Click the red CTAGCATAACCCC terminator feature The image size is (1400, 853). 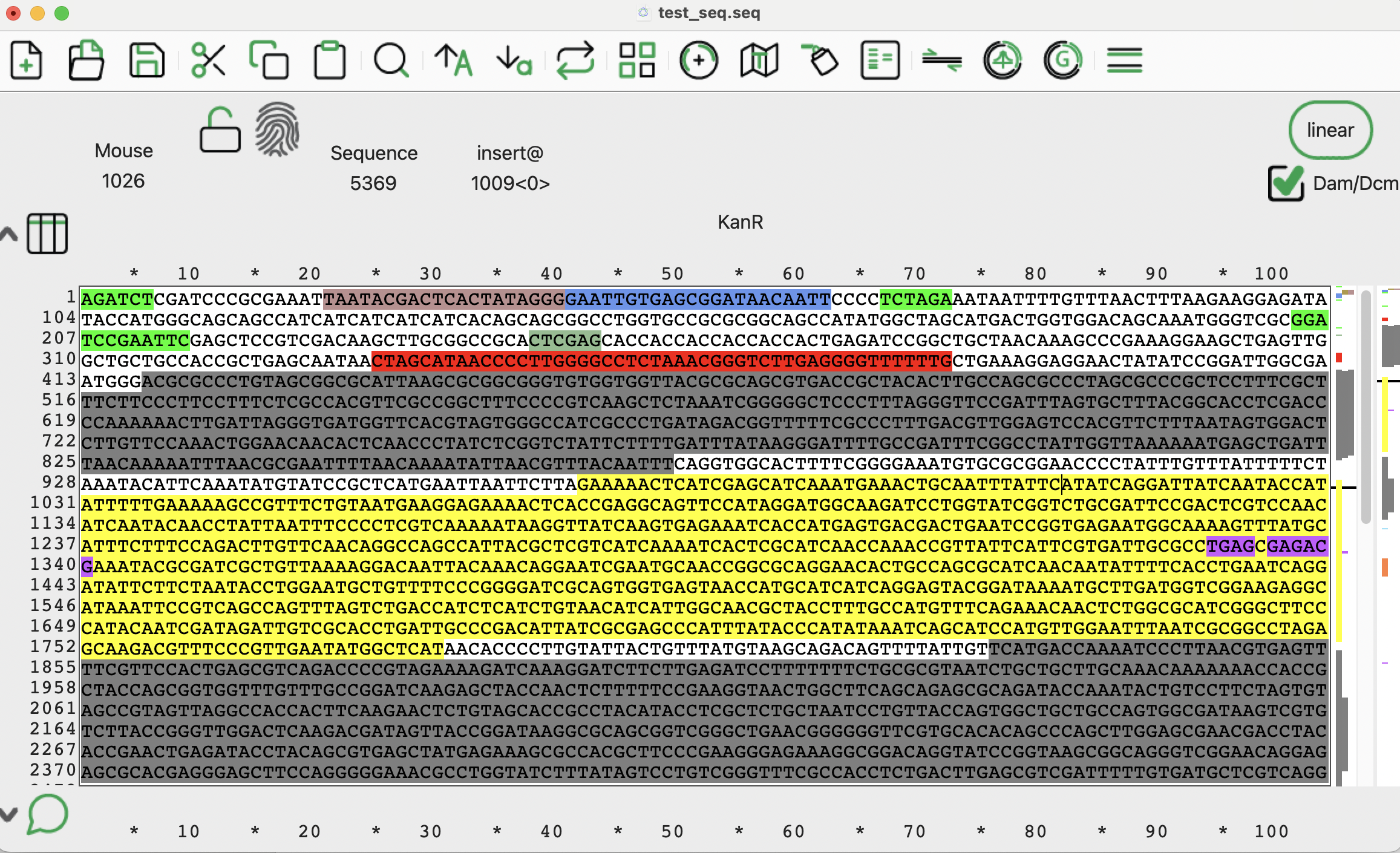(x=661, y=361)
